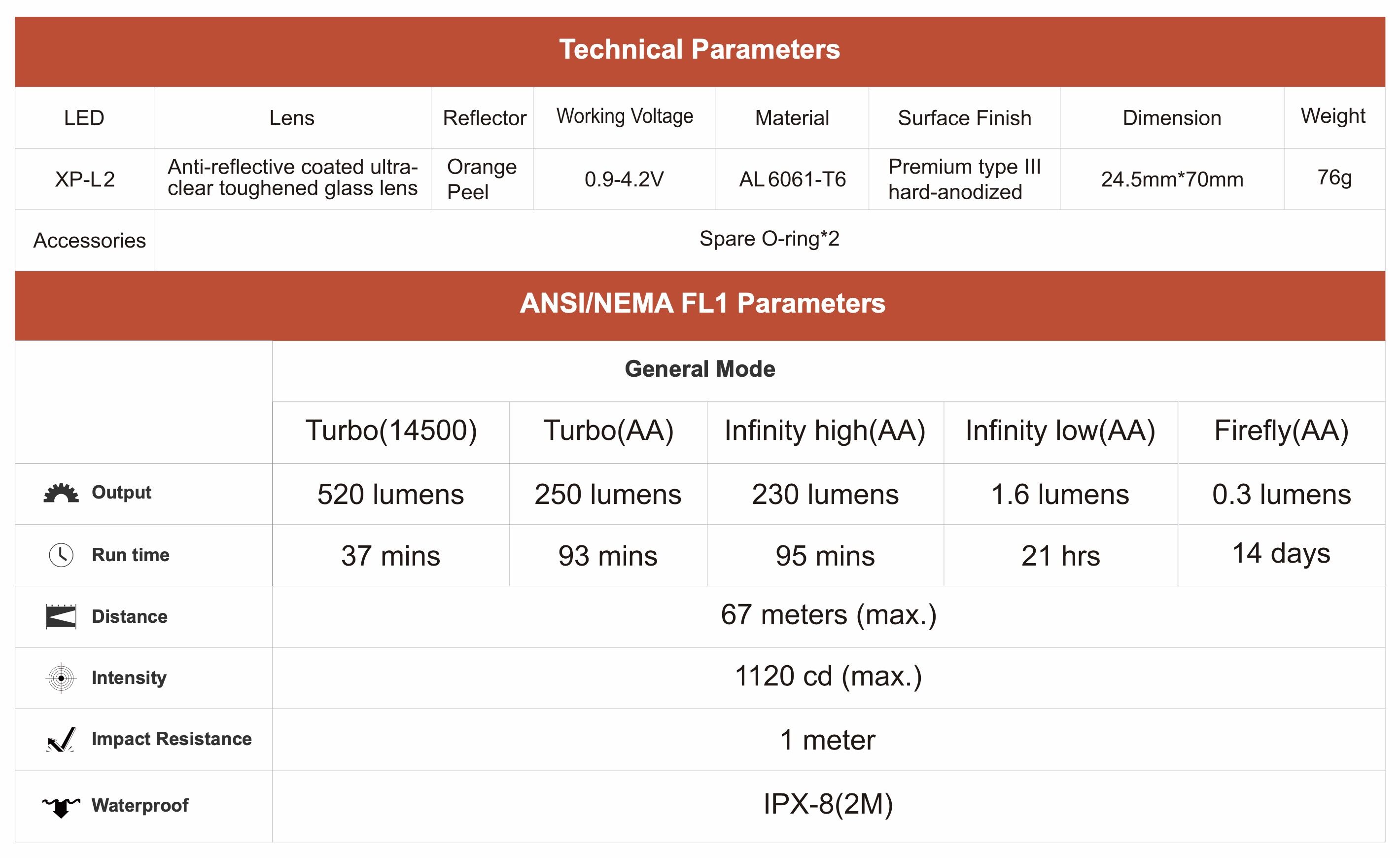Viewport: 1400px width, 858px height.
Task: Click the 67 meters (max.) value
Action: [828, 615]
